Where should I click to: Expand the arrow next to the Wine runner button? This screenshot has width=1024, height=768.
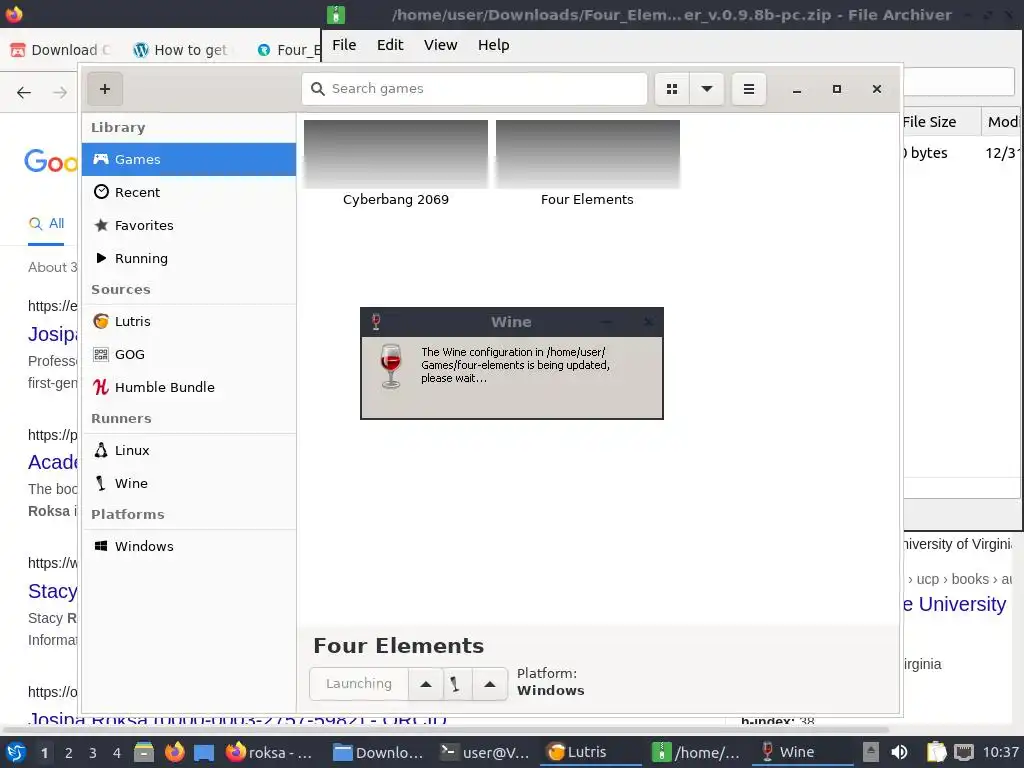pyautogui.click(x=490, y=684)
